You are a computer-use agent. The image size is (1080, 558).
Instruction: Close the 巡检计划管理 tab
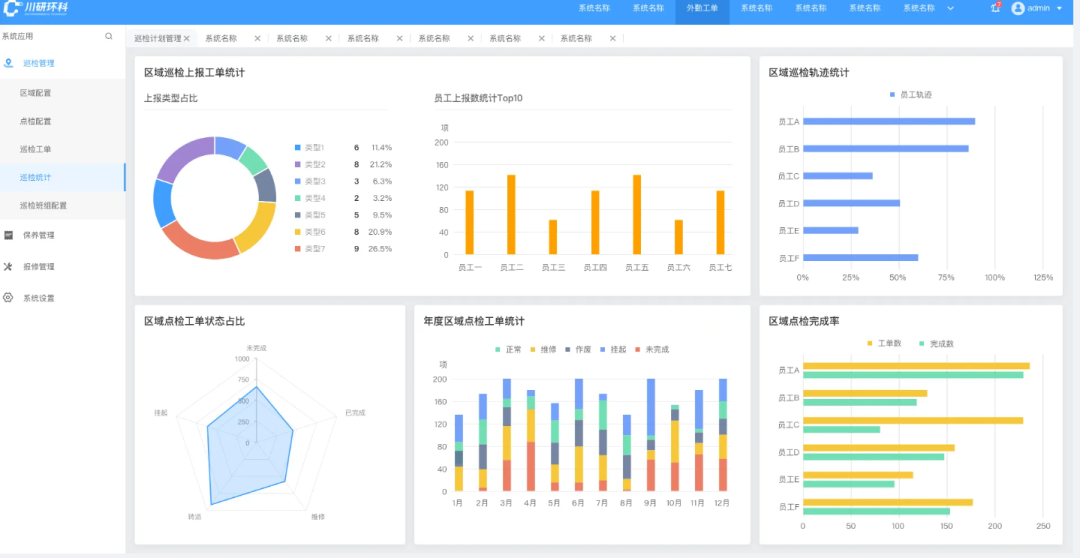(x=187, y=38)
